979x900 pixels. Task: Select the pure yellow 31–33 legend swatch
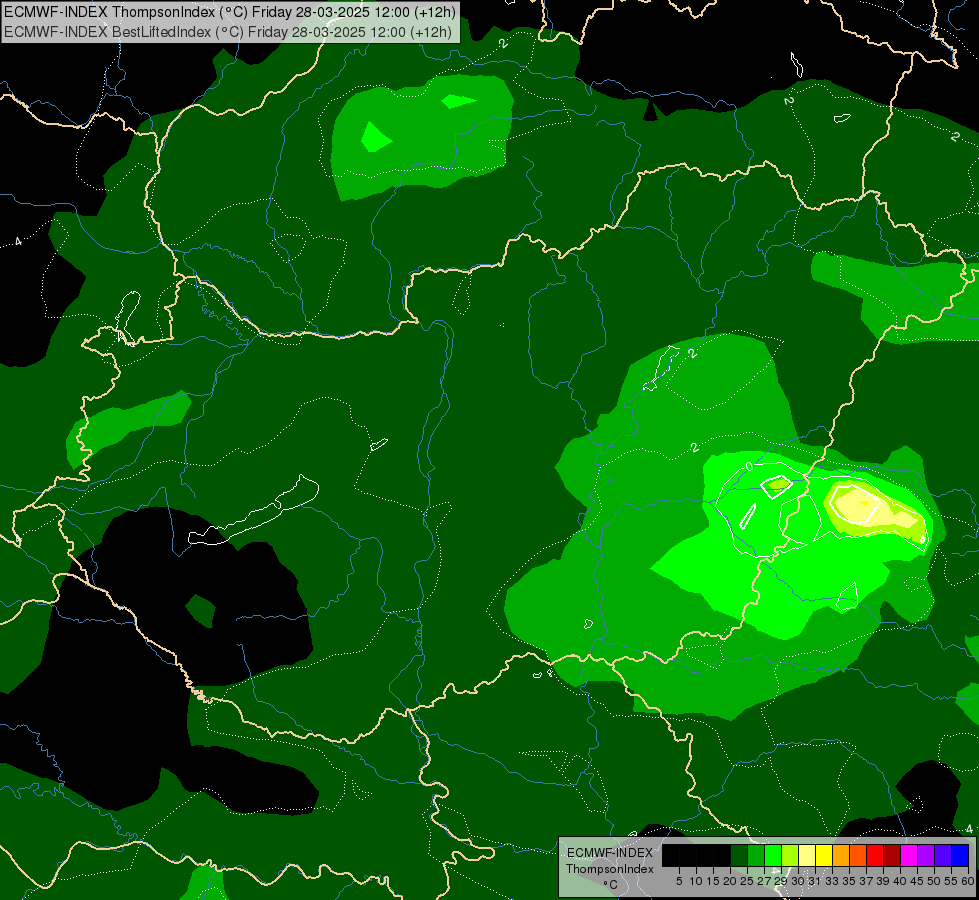[824, 855]
